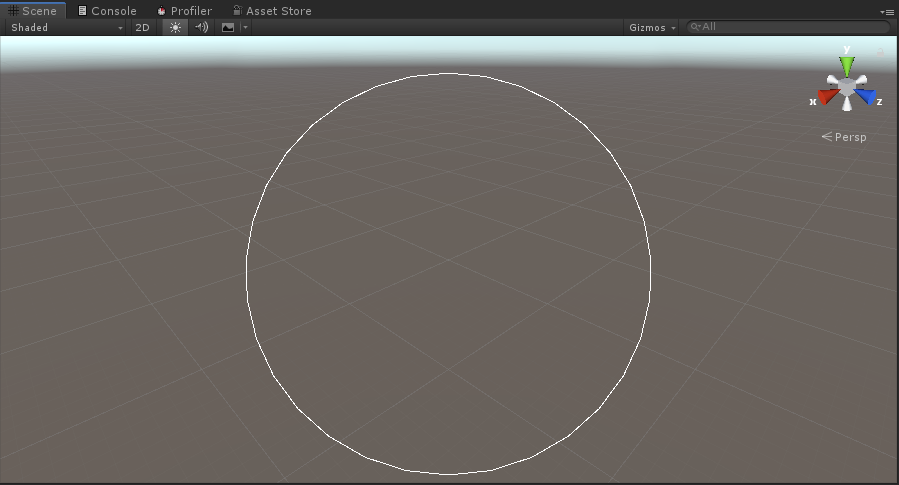
Task: Open the Console tab
Action: (107, 10)
